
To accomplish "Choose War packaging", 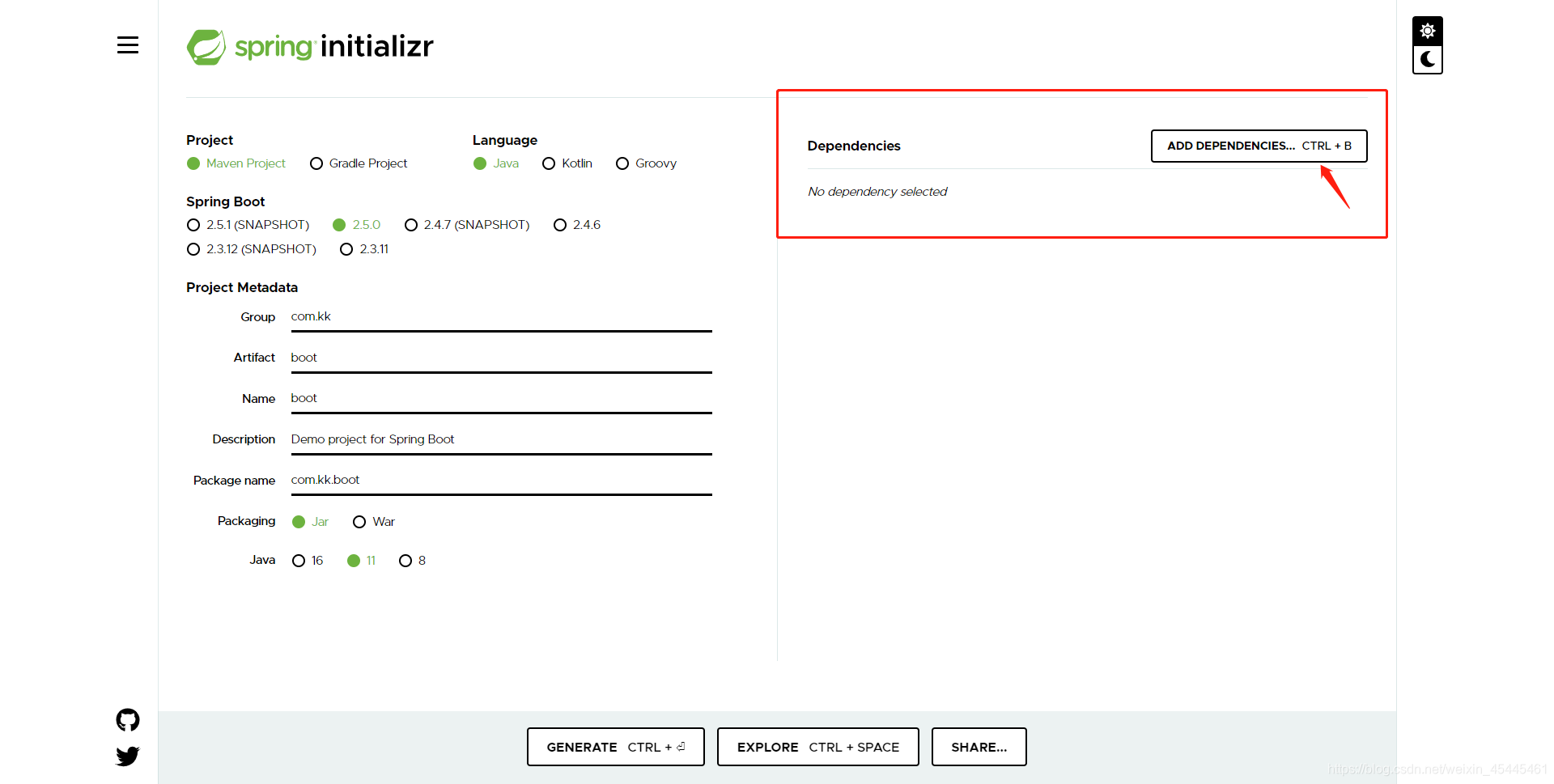I will [x=374, y=522].
